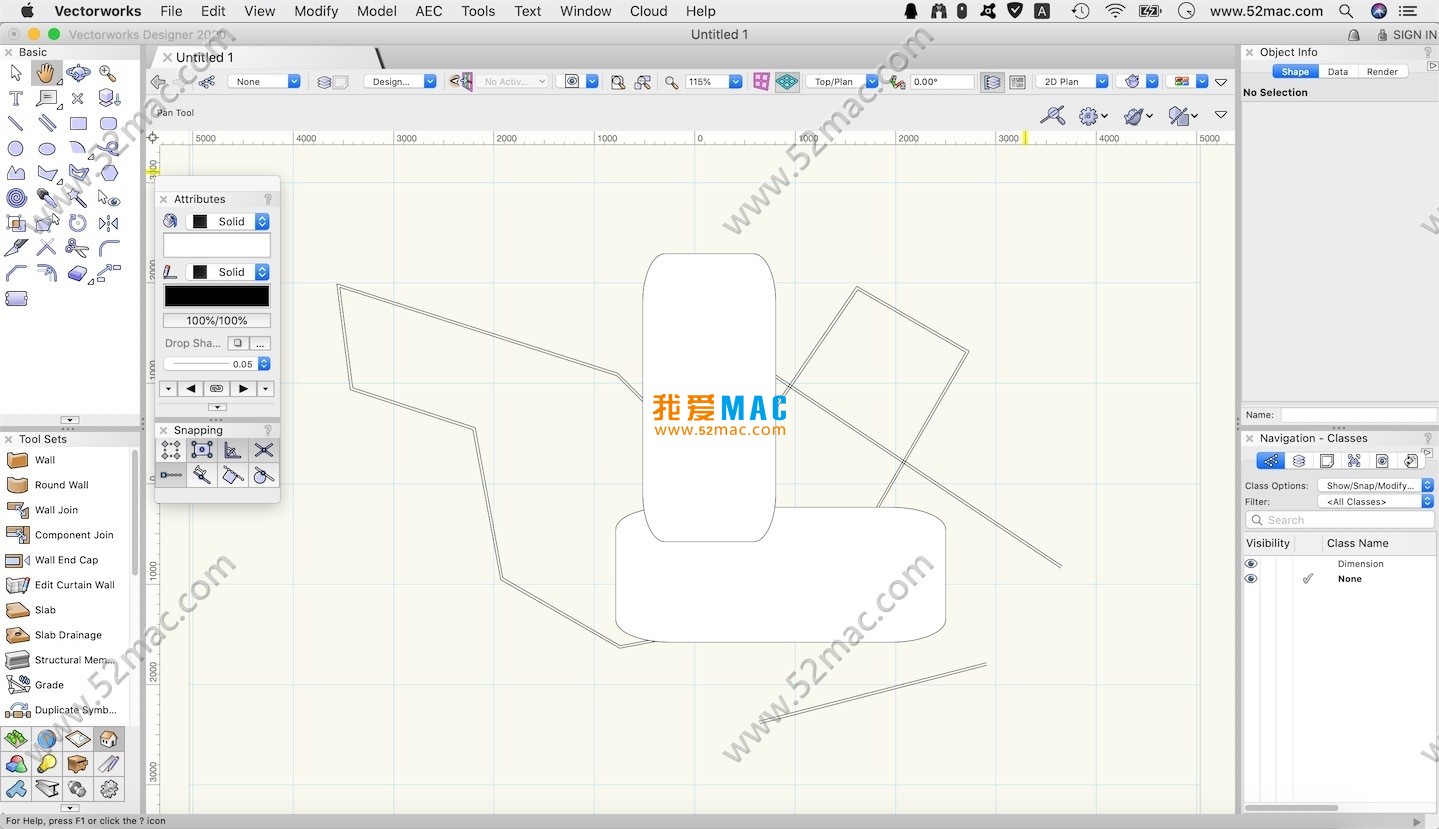1439x829 pixels.
Task: Choose the Eyedropper tool
Action: click(x=46, y=198)
